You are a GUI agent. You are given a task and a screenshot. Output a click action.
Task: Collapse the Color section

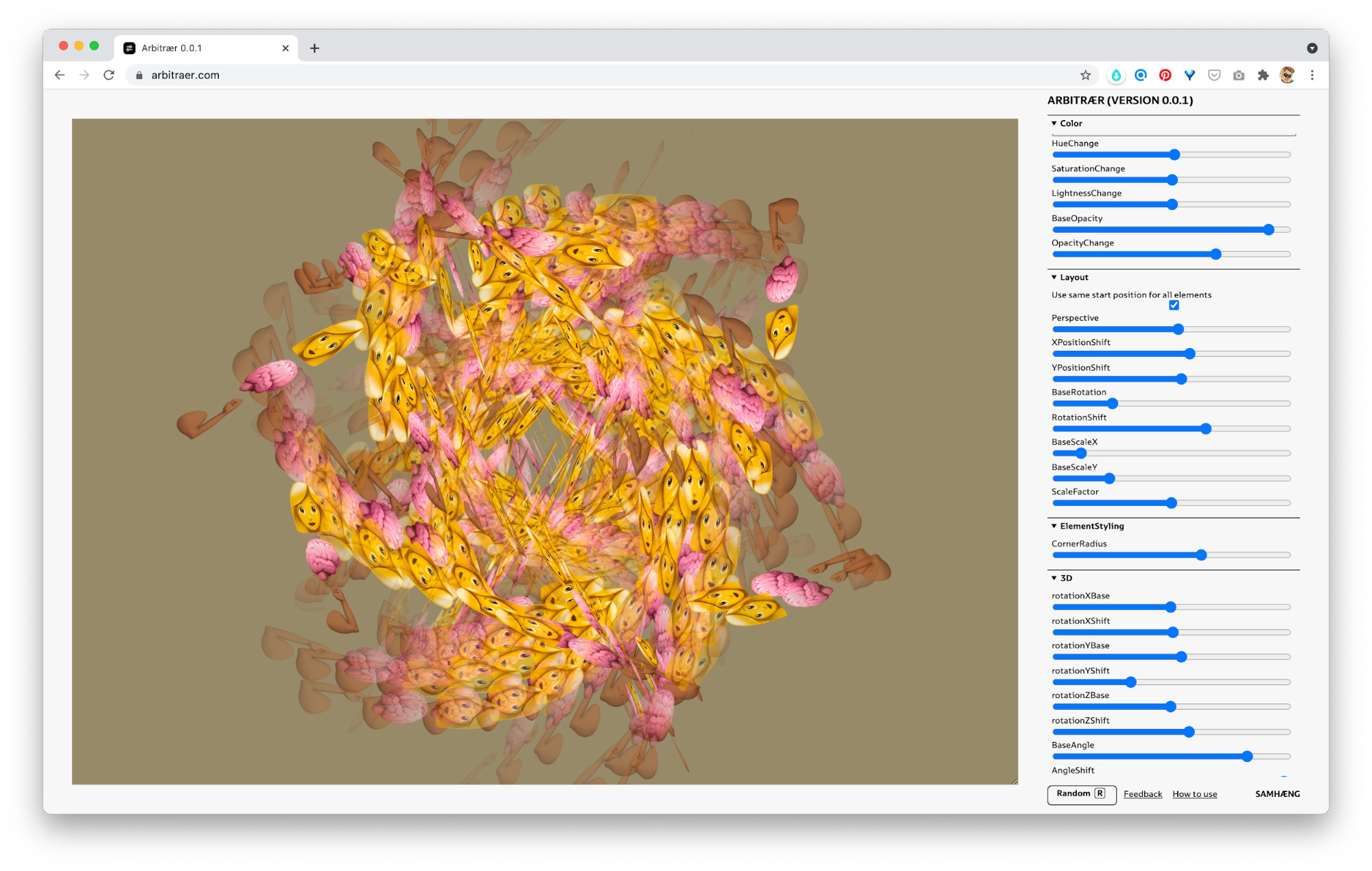(1066, 124)
